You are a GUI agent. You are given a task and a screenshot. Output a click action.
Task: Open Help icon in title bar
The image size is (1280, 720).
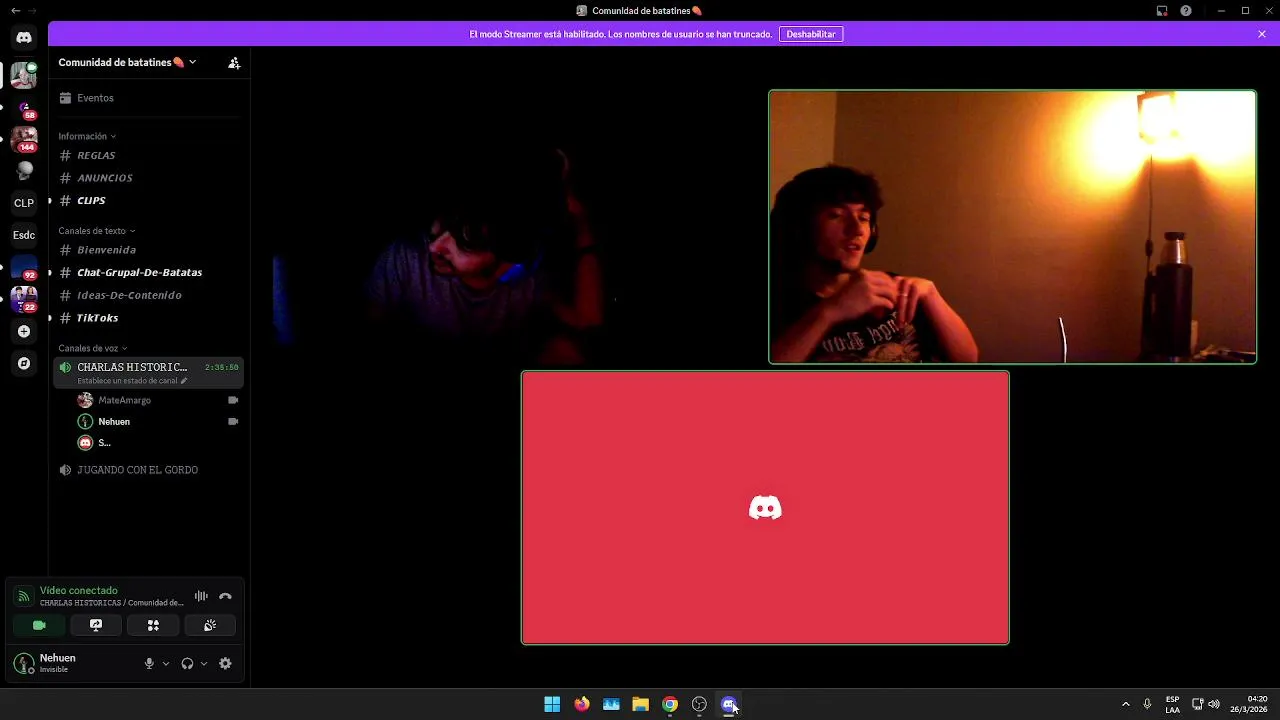pos(1186,11)
